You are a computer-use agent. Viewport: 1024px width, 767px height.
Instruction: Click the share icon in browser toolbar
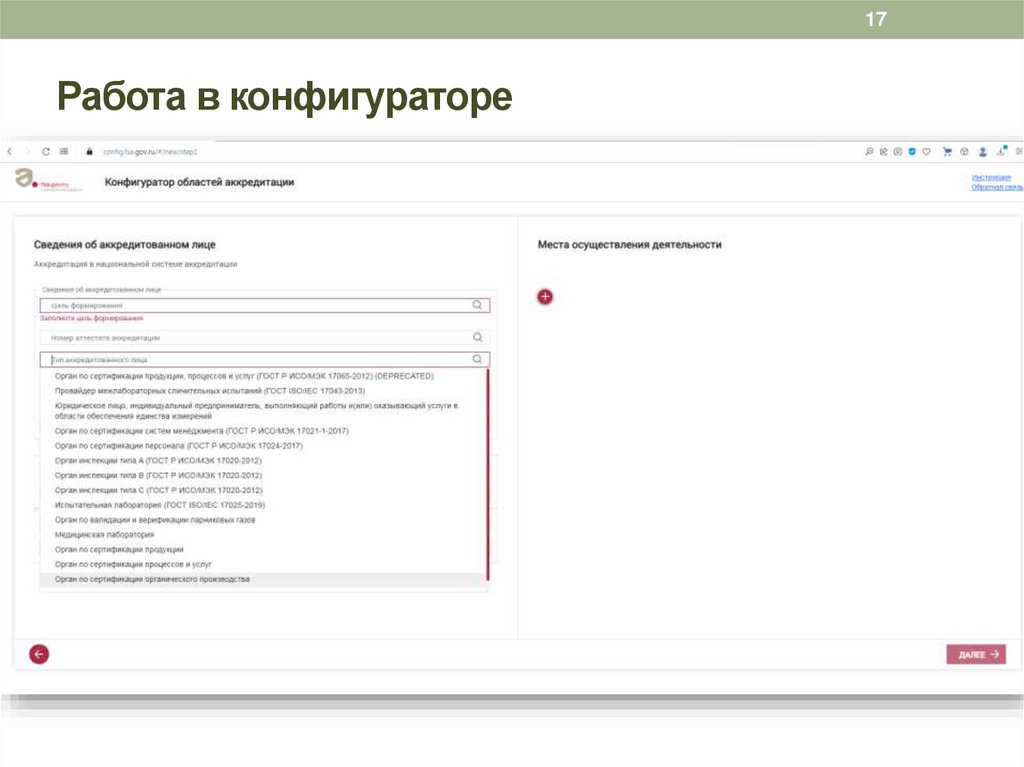(883, 151)
